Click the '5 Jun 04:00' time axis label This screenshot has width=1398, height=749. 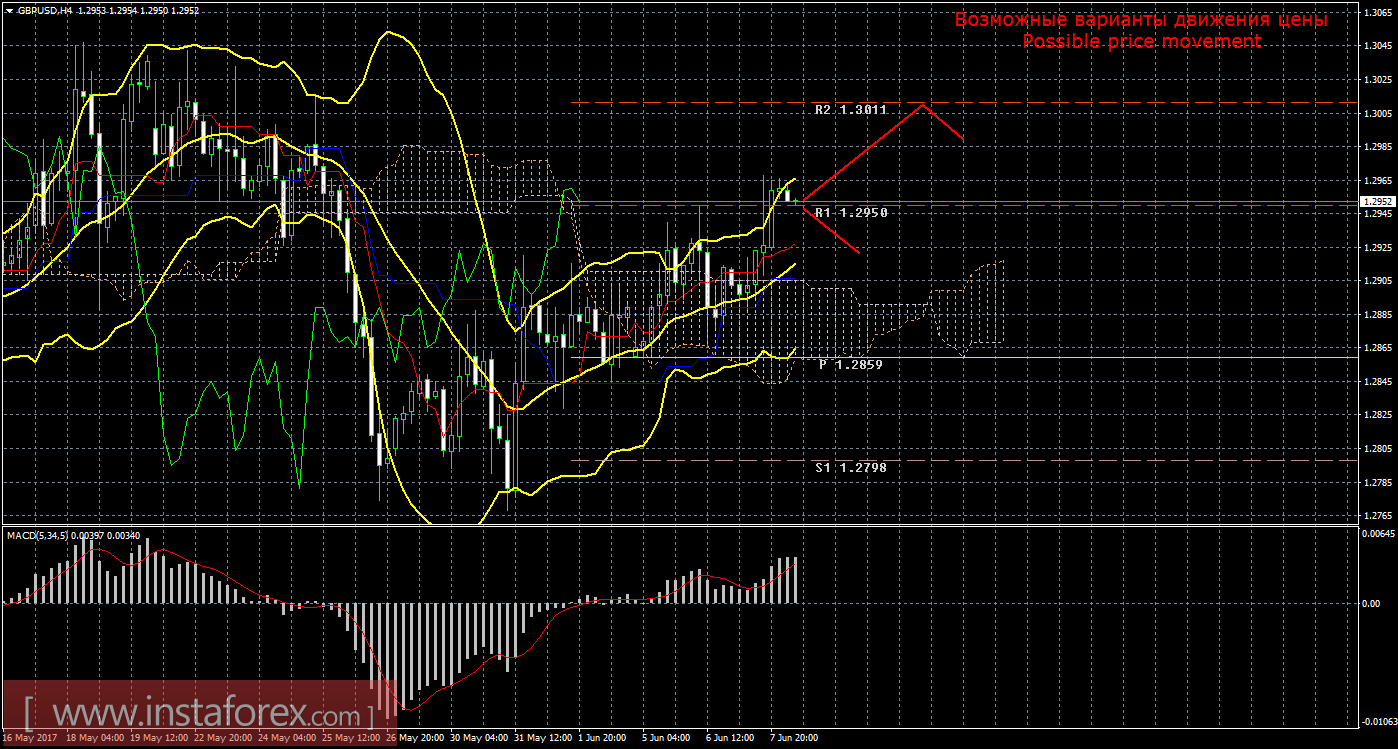[666, 738]
